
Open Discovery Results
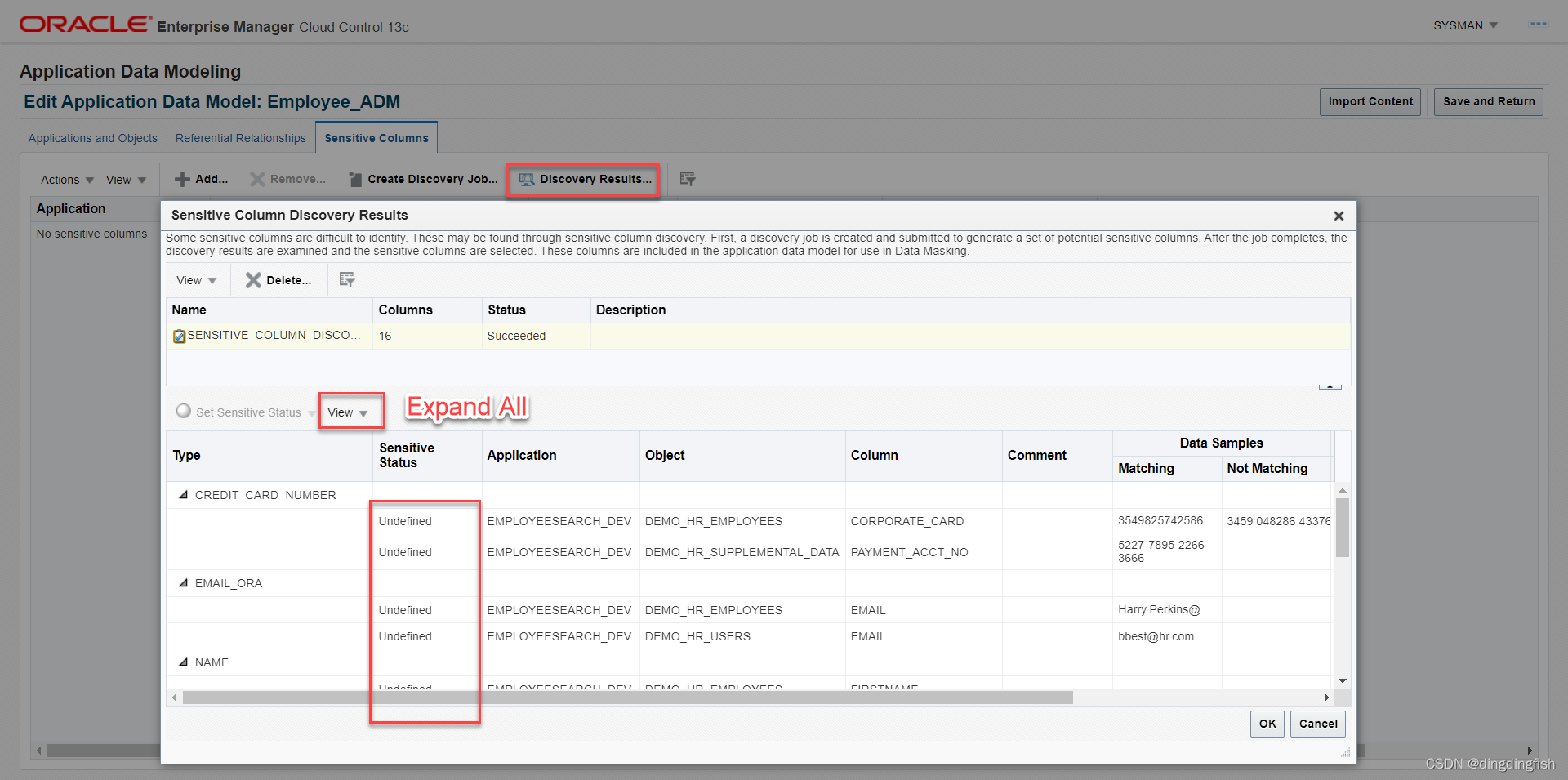(x=586, y=179)
